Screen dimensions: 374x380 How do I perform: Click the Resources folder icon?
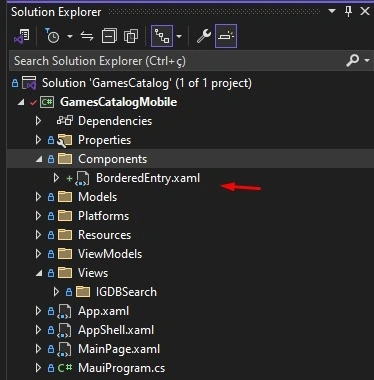point(65,235)
